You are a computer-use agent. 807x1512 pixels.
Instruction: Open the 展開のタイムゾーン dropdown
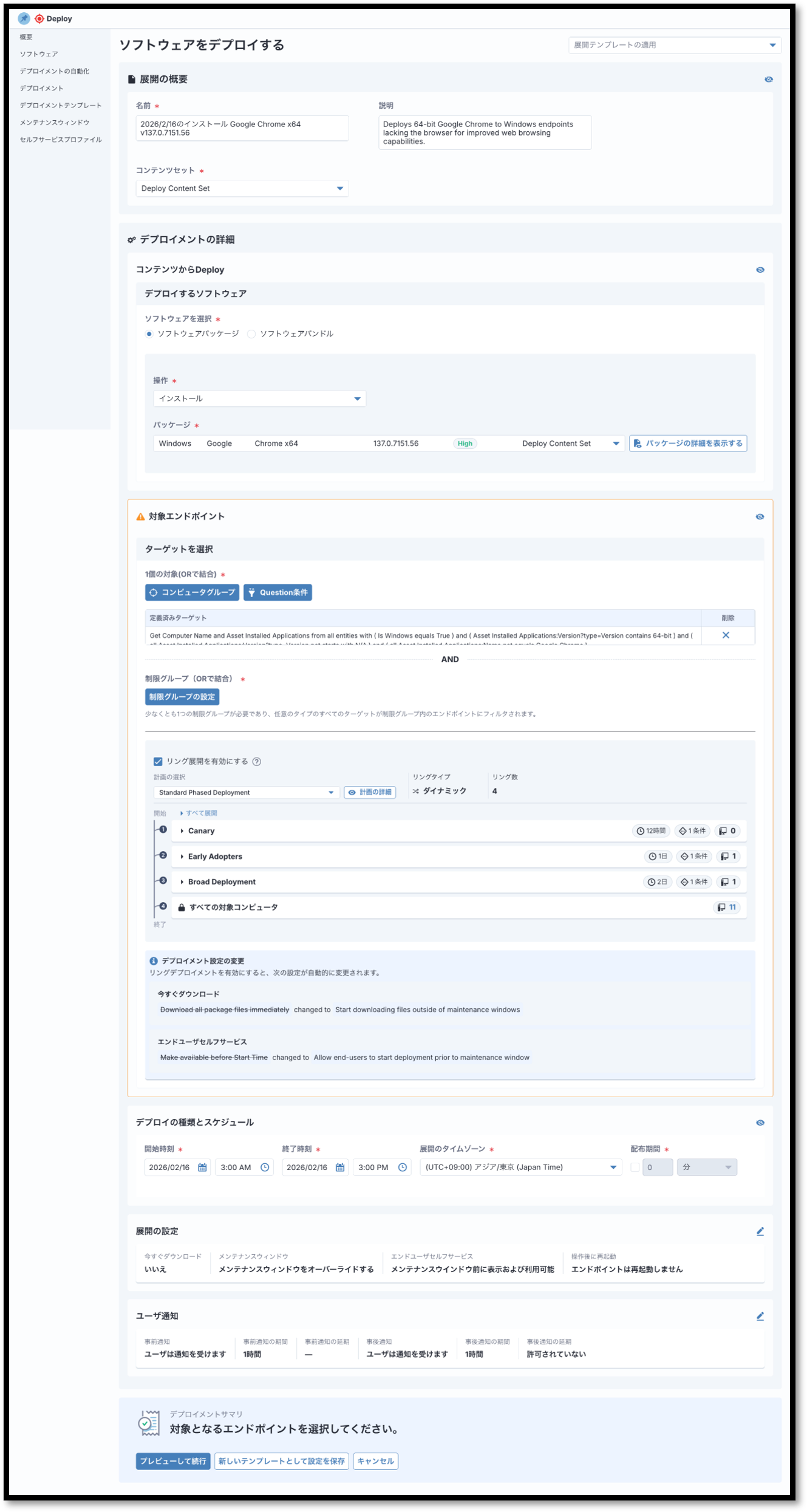click(520, 1167)
